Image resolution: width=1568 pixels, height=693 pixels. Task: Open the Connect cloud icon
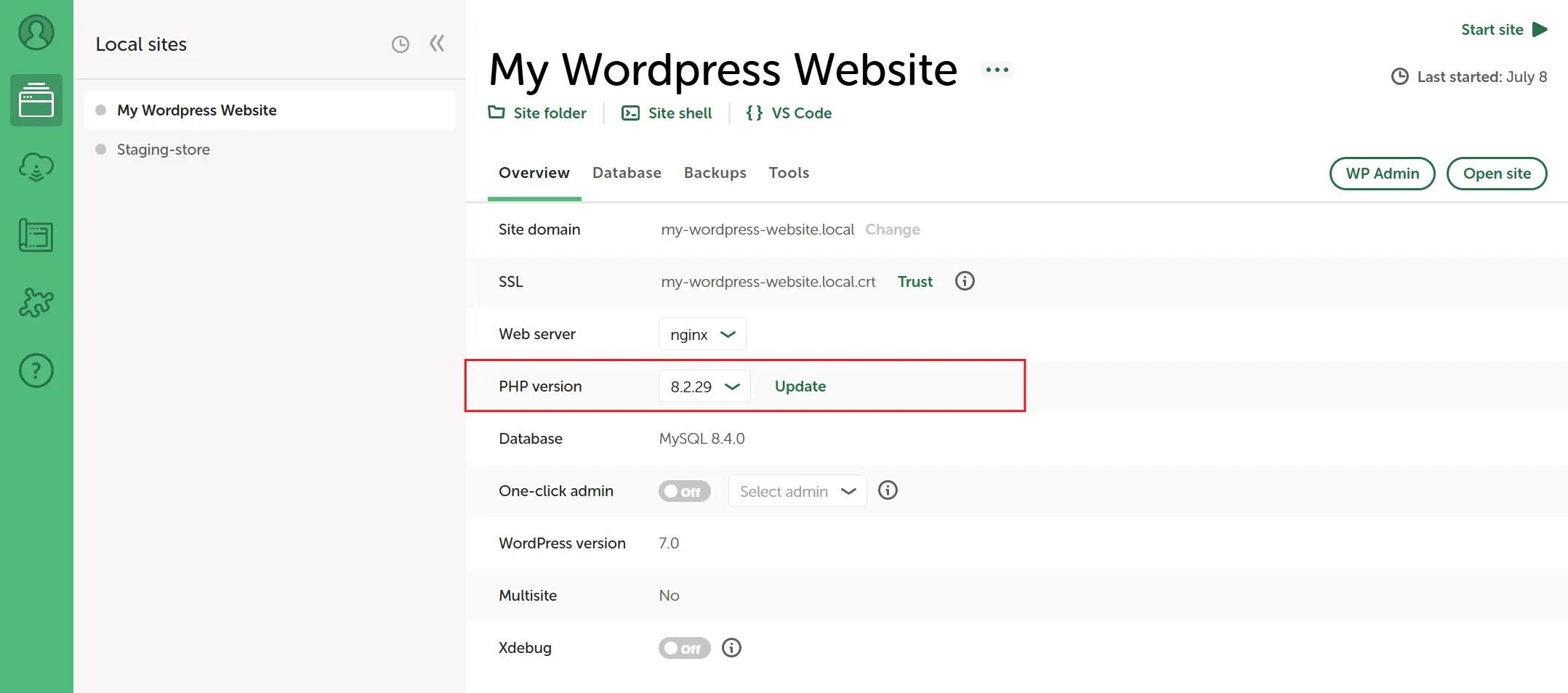(36, 167)
